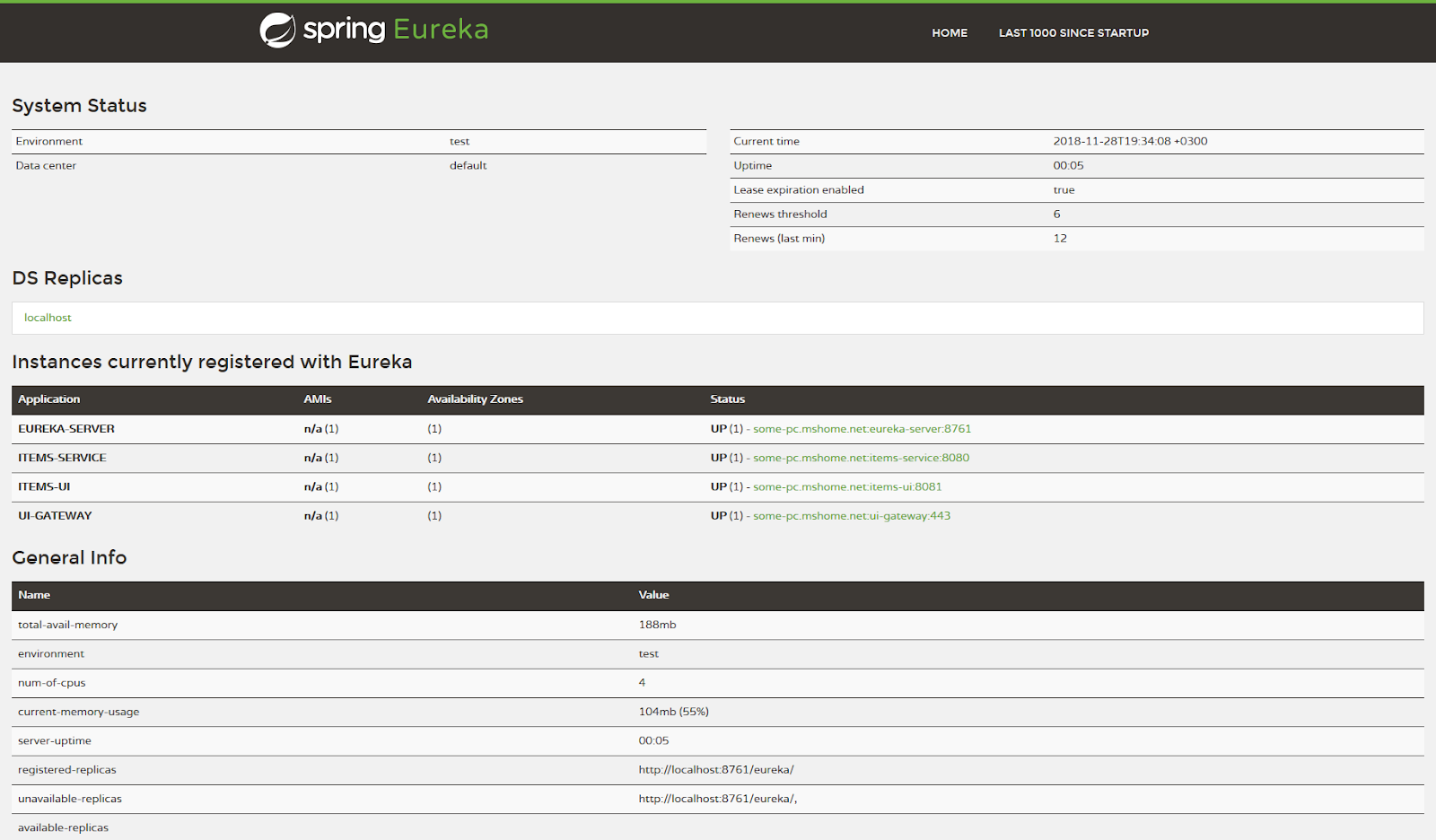This screenshot has height=840, width=1436.
Task: Select the current time value 2018-11-28T19:34:08
Action: click(1130, 141)
